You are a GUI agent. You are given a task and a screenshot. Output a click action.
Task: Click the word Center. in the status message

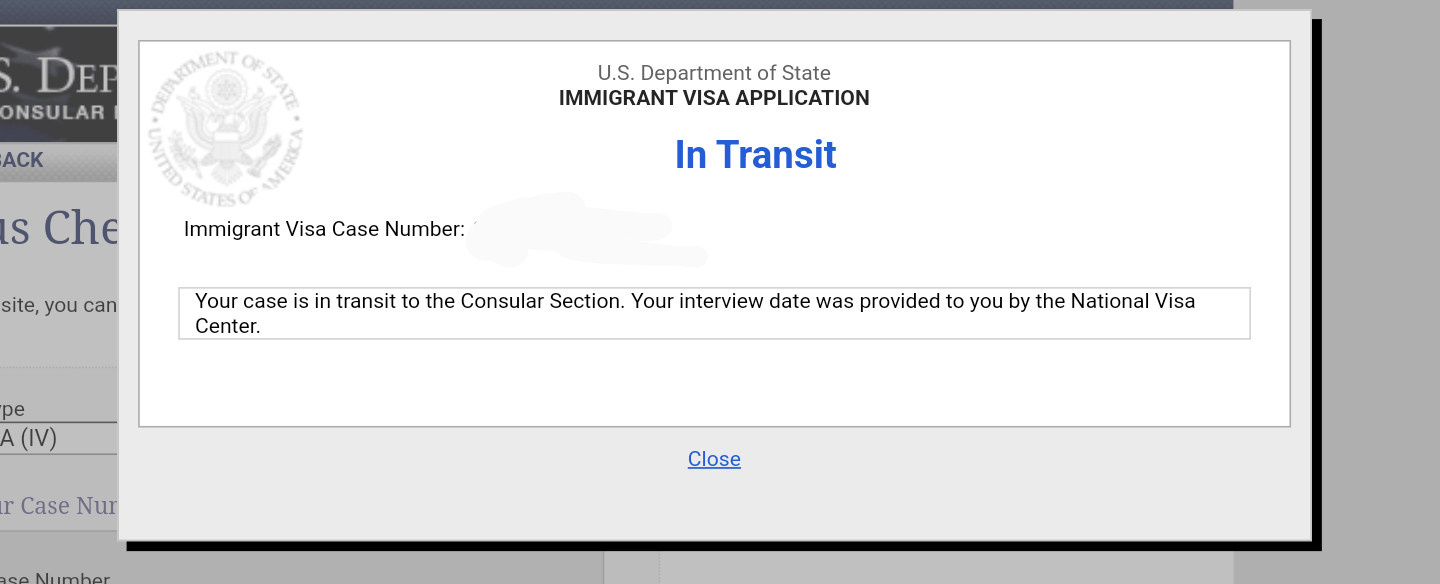pyautogui.click(x=228, y=326)
